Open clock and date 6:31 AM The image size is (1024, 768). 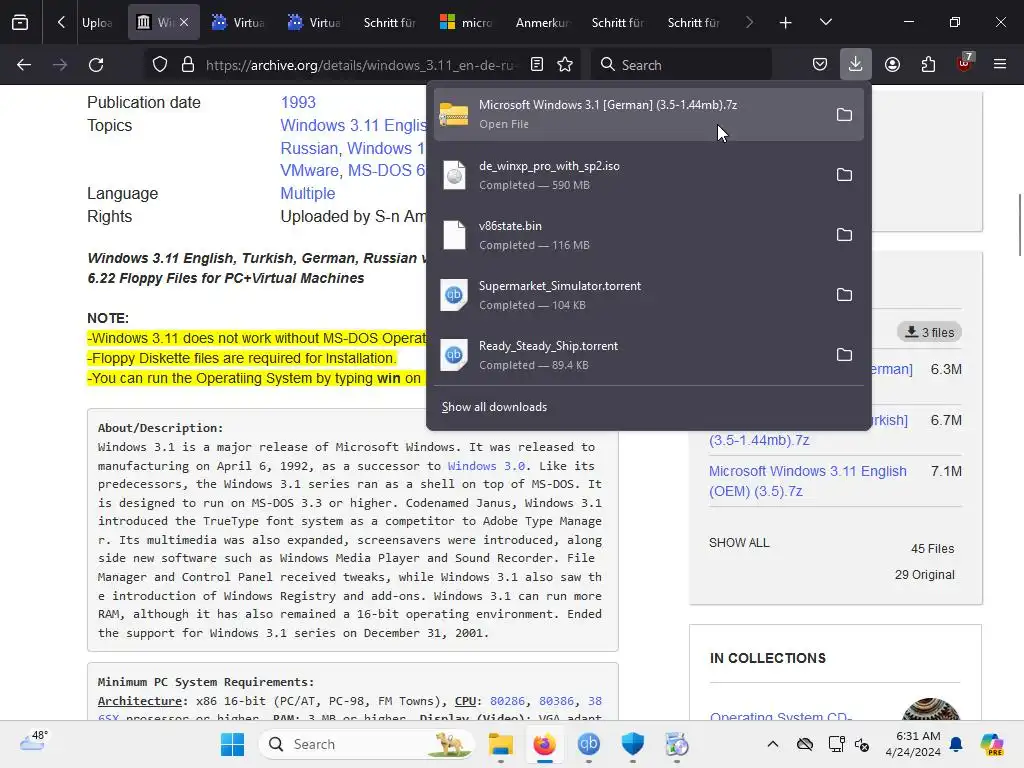[912, 744]
